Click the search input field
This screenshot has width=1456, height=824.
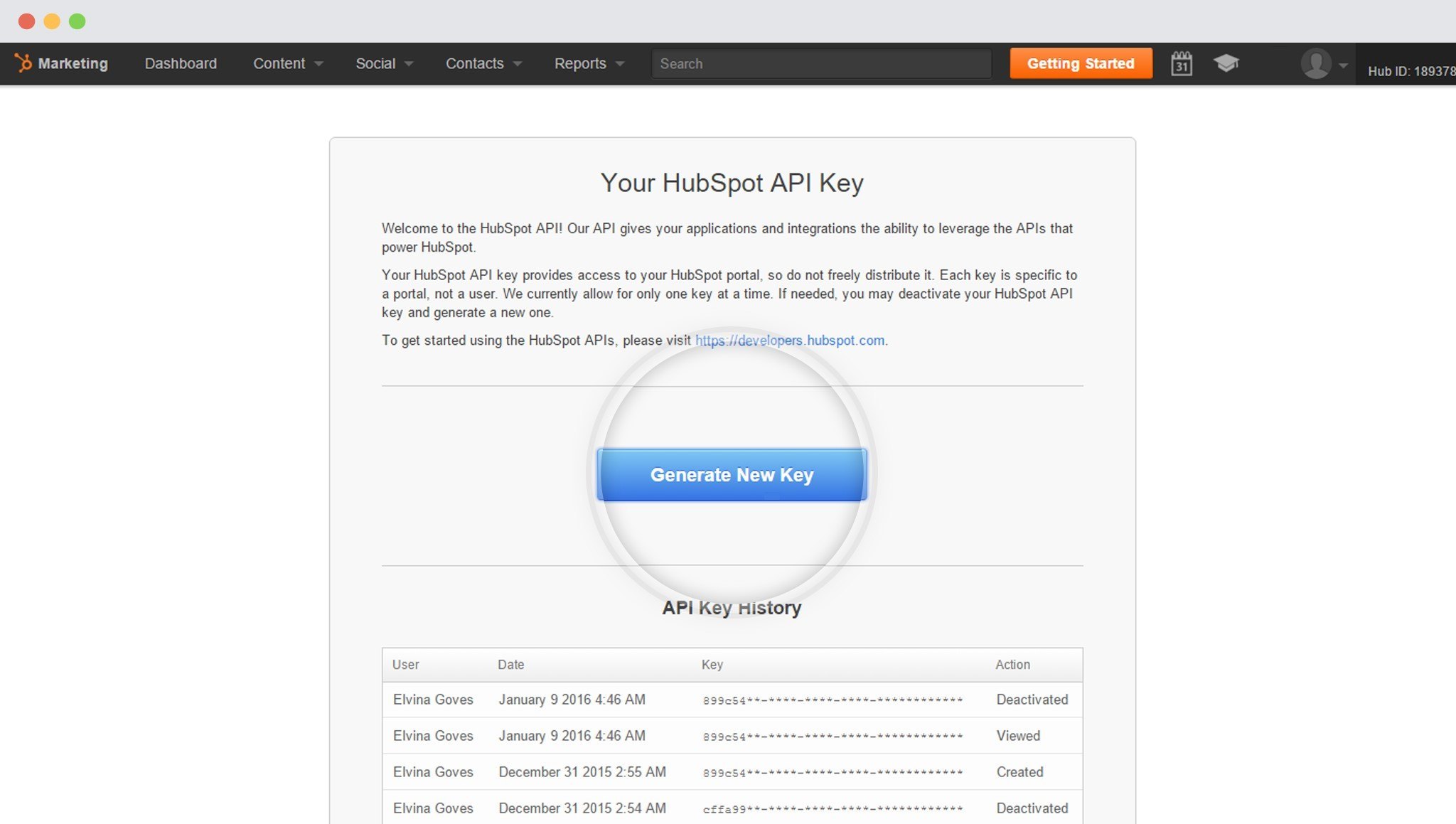point(820,63)
